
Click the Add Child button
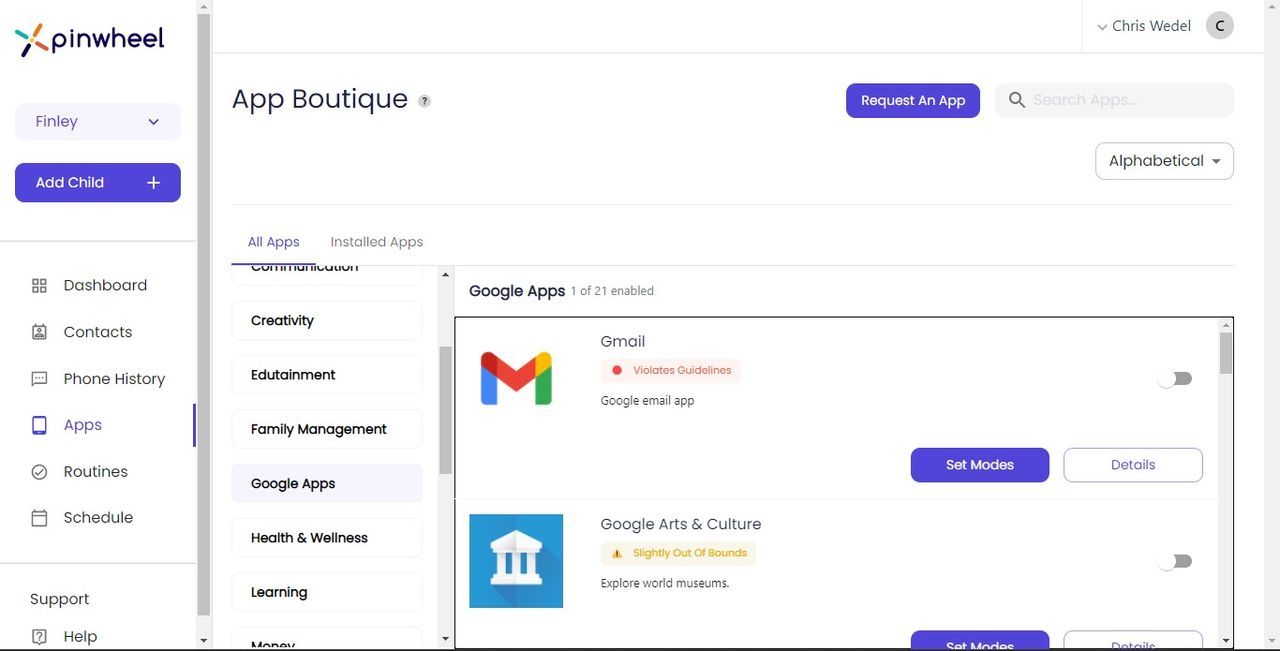tap(98, 183)
